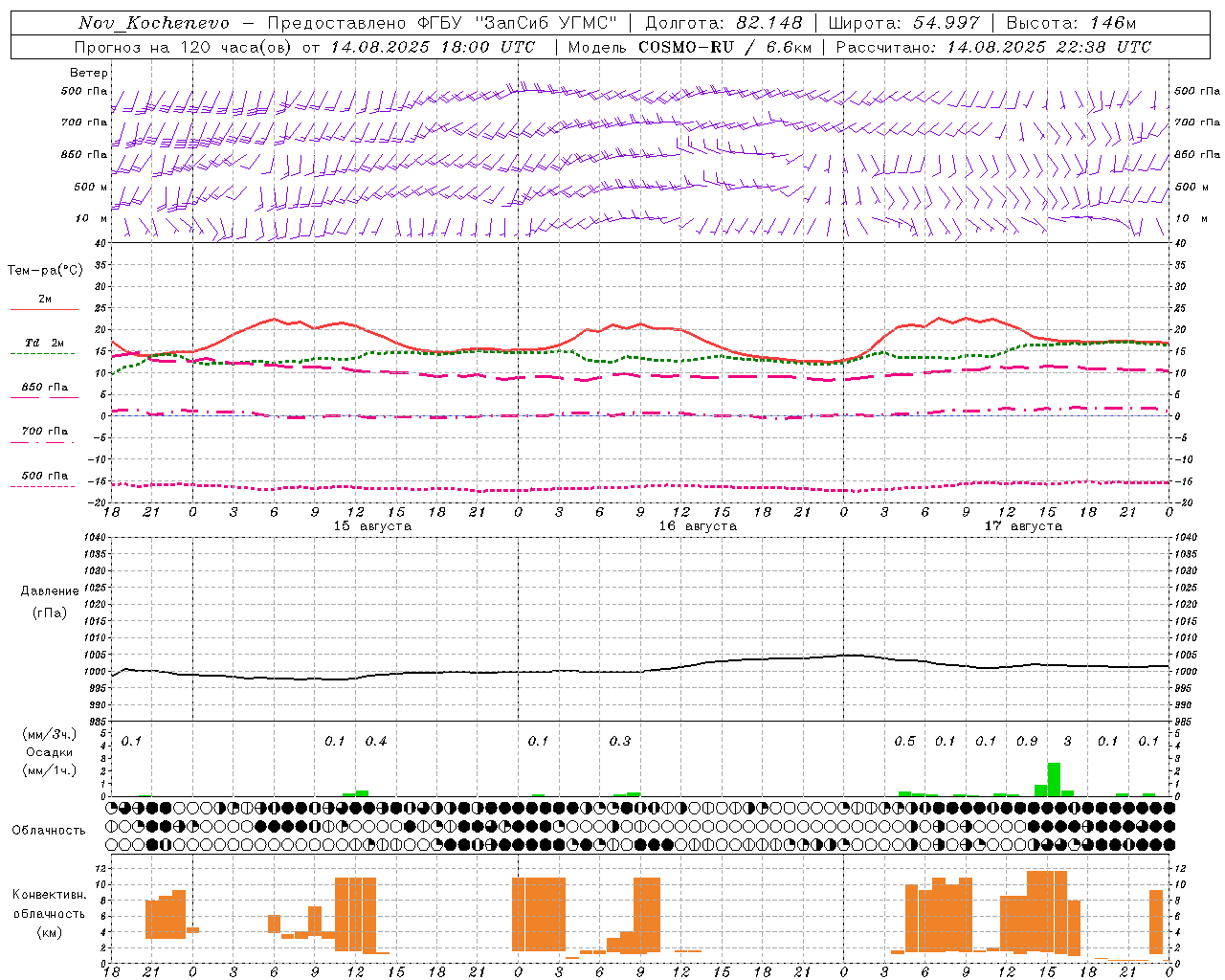1225x980 pixels.
Task: Click the (км) unit under convective cloudiness
Action: coord(50,932)
